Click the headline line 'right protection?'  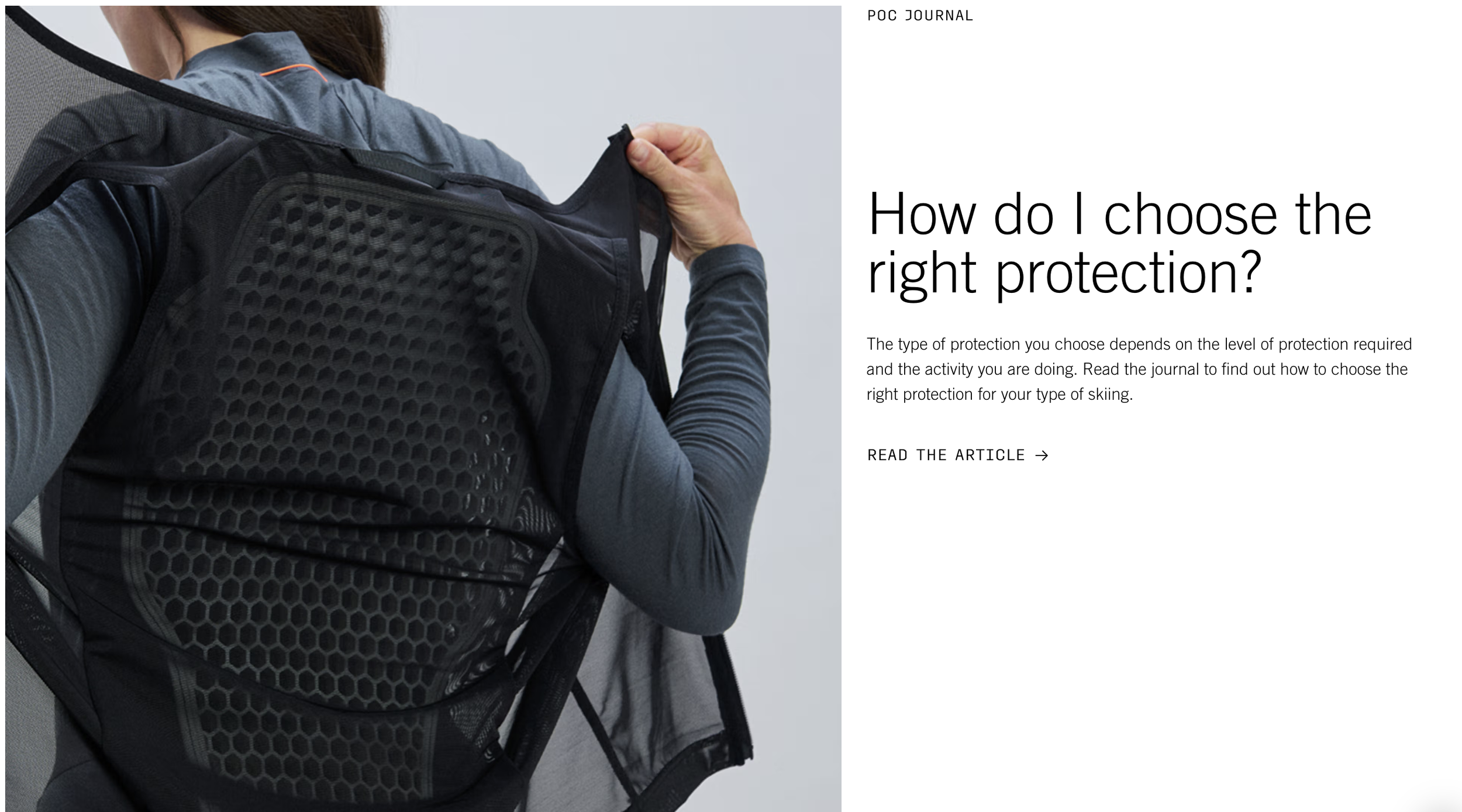click(1064, 273)
